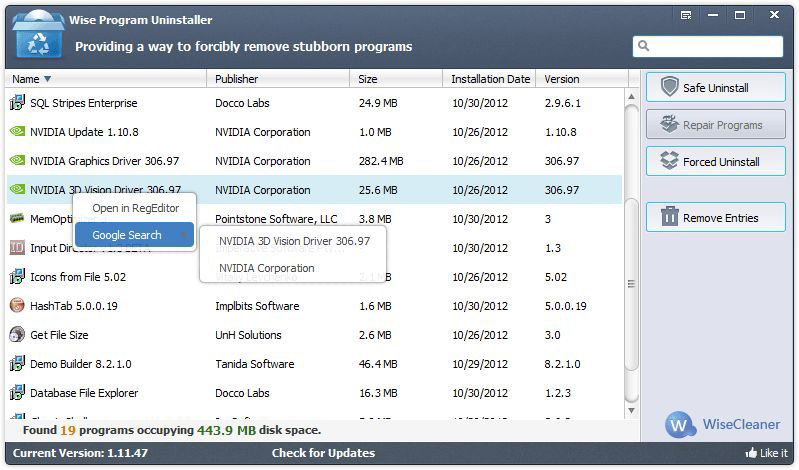The height and width of the screenshot is (470, 799).
Task: Click the Database File Explorer icon
Action: coord(17,393)
